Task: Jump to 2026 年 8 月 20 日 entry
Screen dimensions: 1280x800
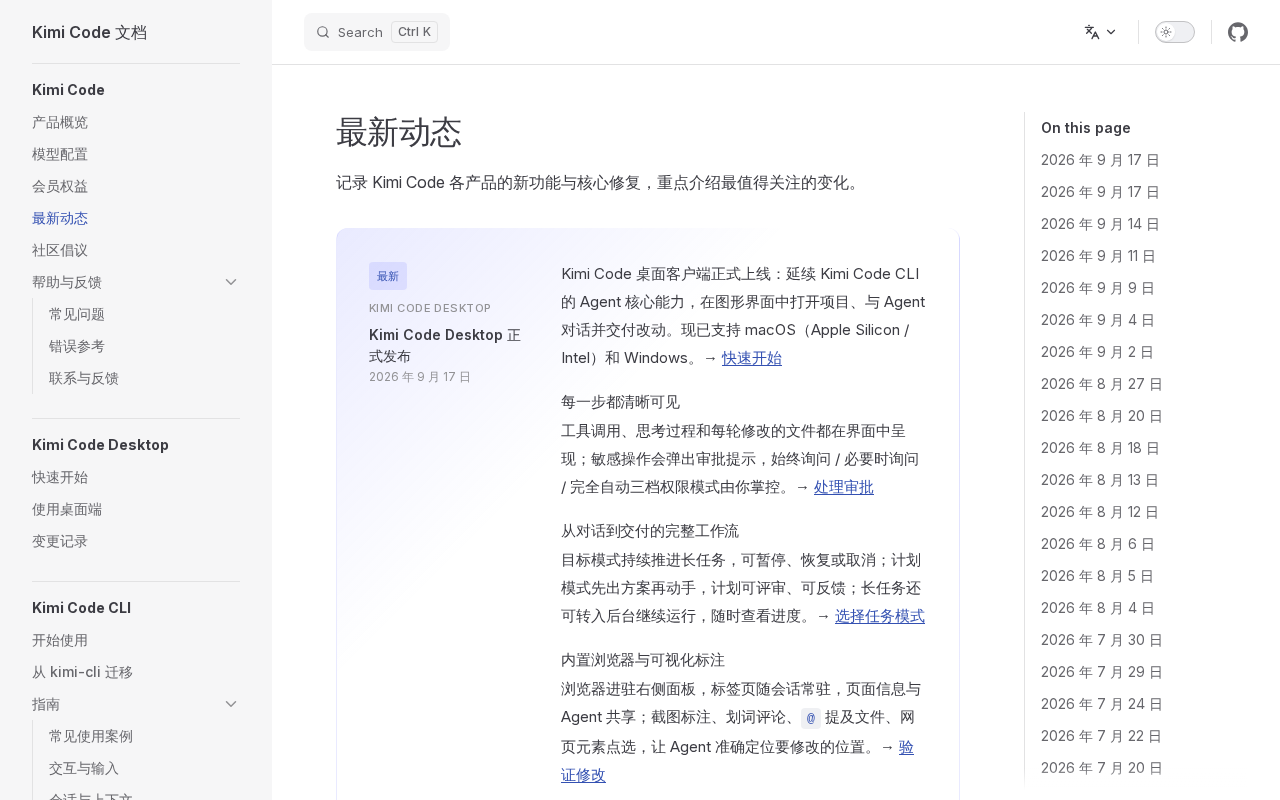Action: (1102, 416)
